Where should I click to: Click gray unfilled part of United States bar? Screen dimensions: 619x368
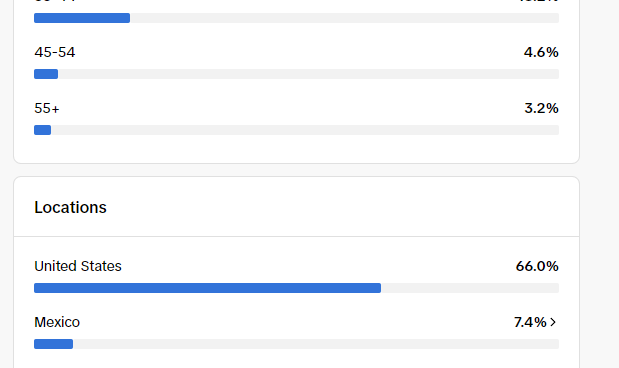point(470,288)
